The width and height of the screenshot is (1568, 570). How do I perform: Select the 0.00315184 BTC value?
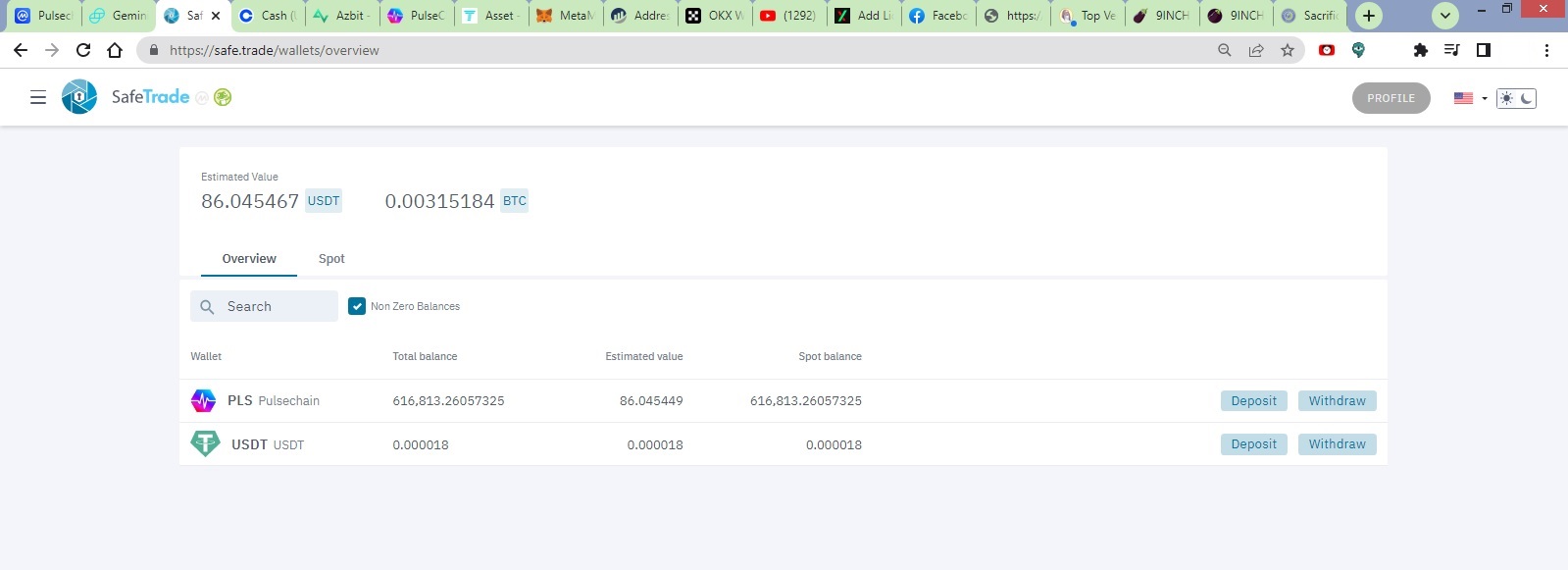point(439,201)
